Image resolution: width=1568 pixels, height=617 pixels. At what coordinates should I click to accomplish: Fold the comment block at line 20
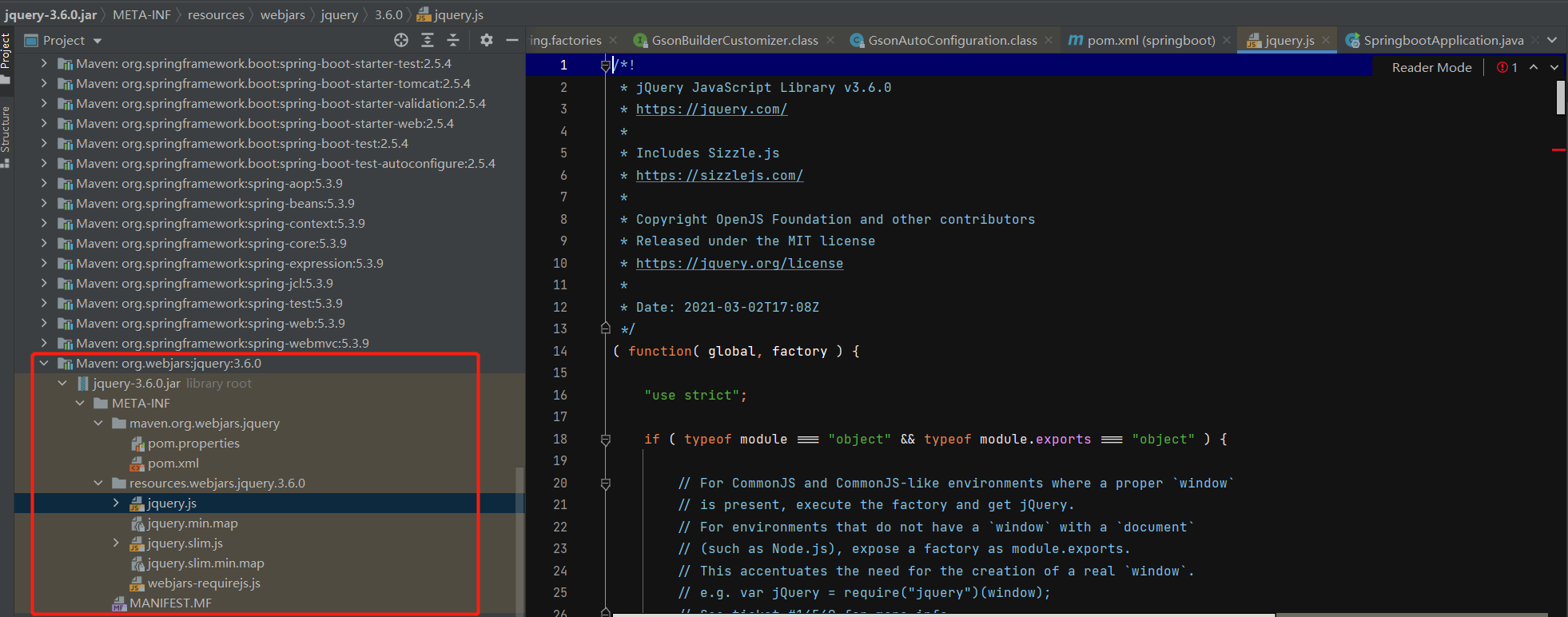(605, 484)
